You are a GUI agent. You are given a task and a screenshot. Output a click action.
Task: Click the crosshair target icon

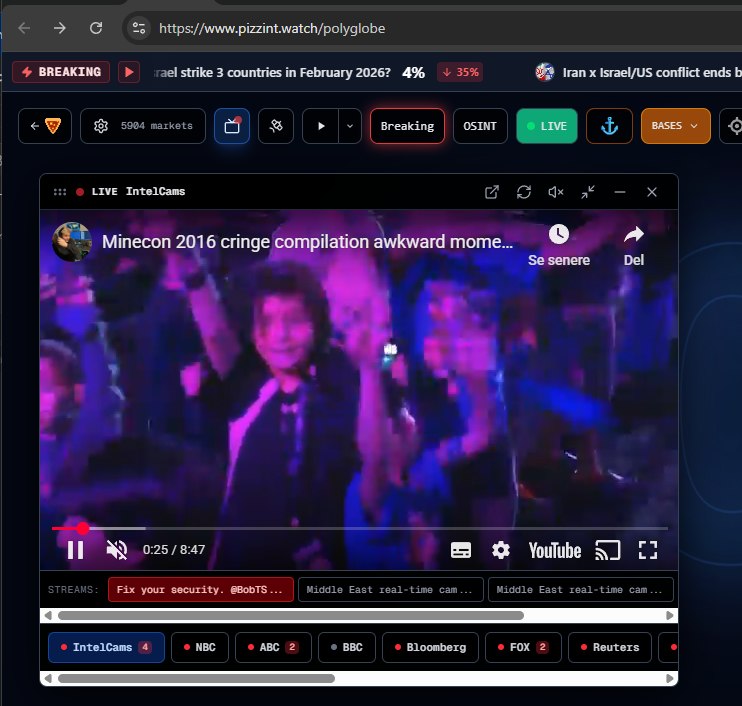[x=734, y=126]
